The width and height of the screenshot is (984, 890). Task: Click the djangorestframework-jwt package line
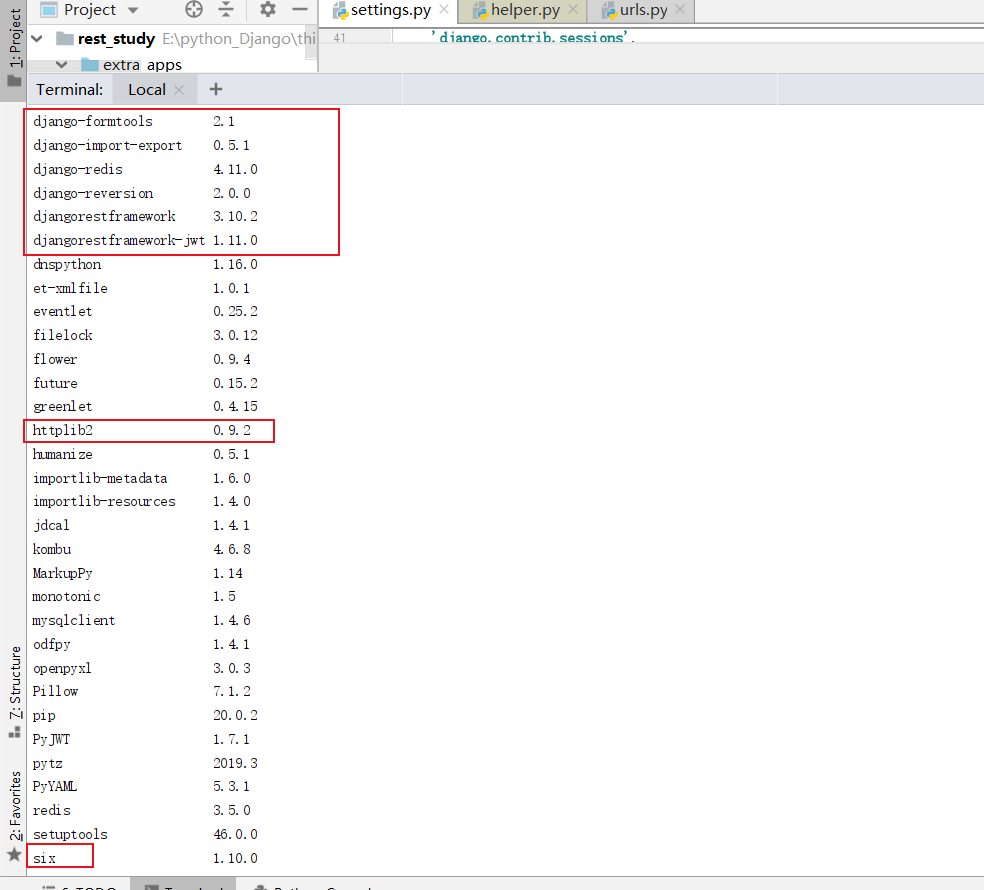pos(145,240)
